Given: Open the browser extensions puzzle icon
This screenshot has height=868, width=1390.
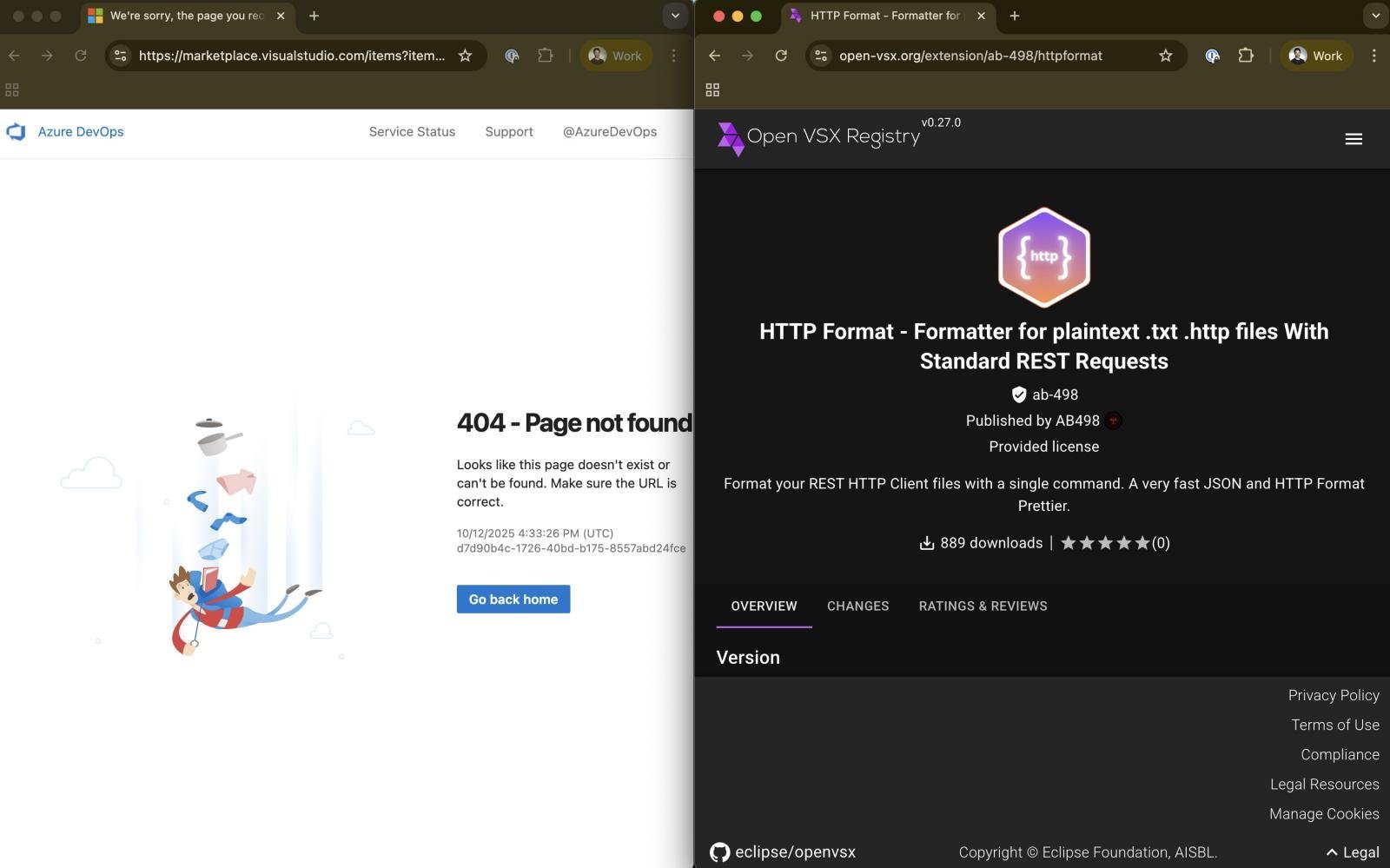Looking at the screenshot, I should point(1246,55).
